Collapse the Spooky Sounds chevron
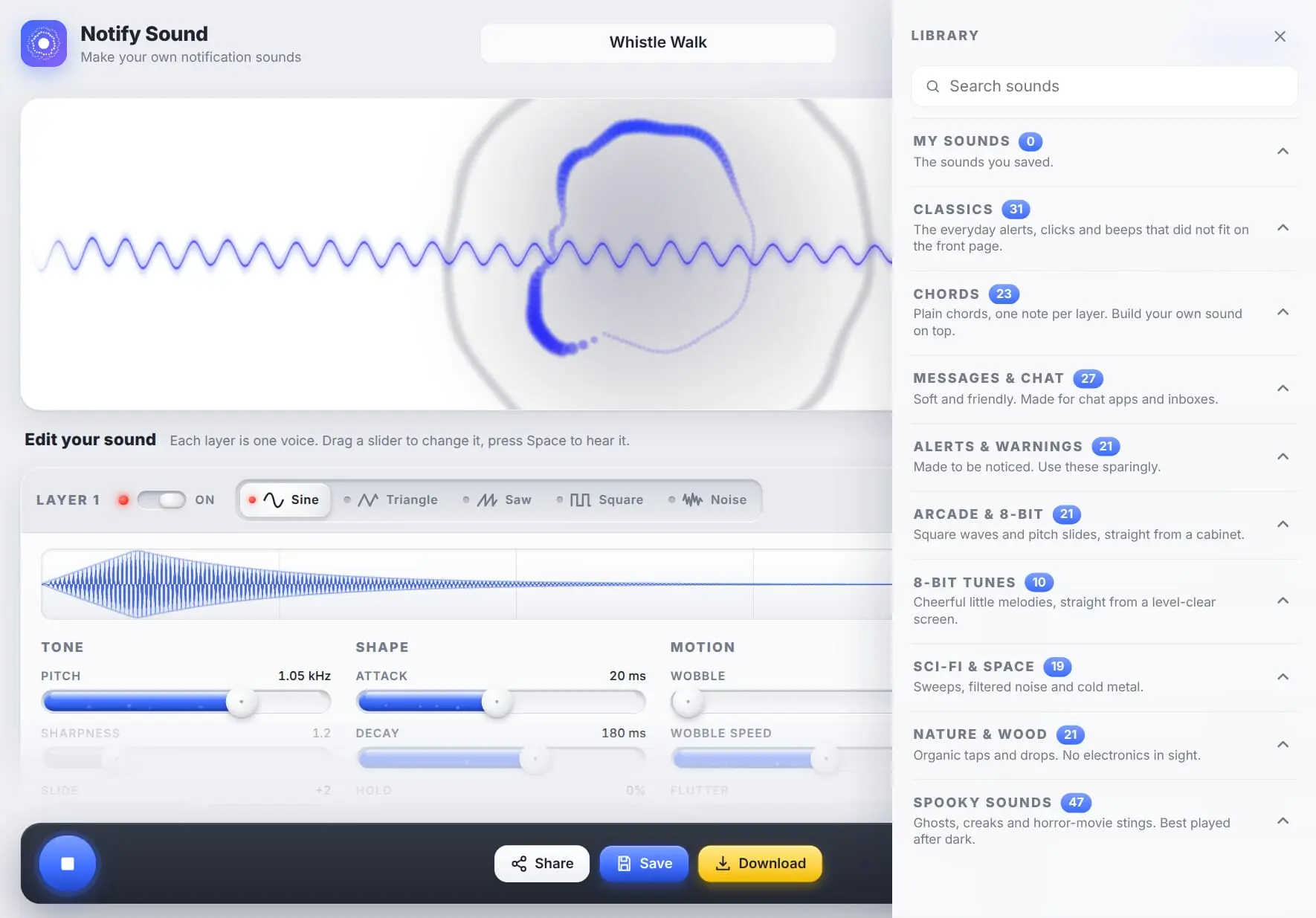The image size is (1316, 918). click(1283, 821)
